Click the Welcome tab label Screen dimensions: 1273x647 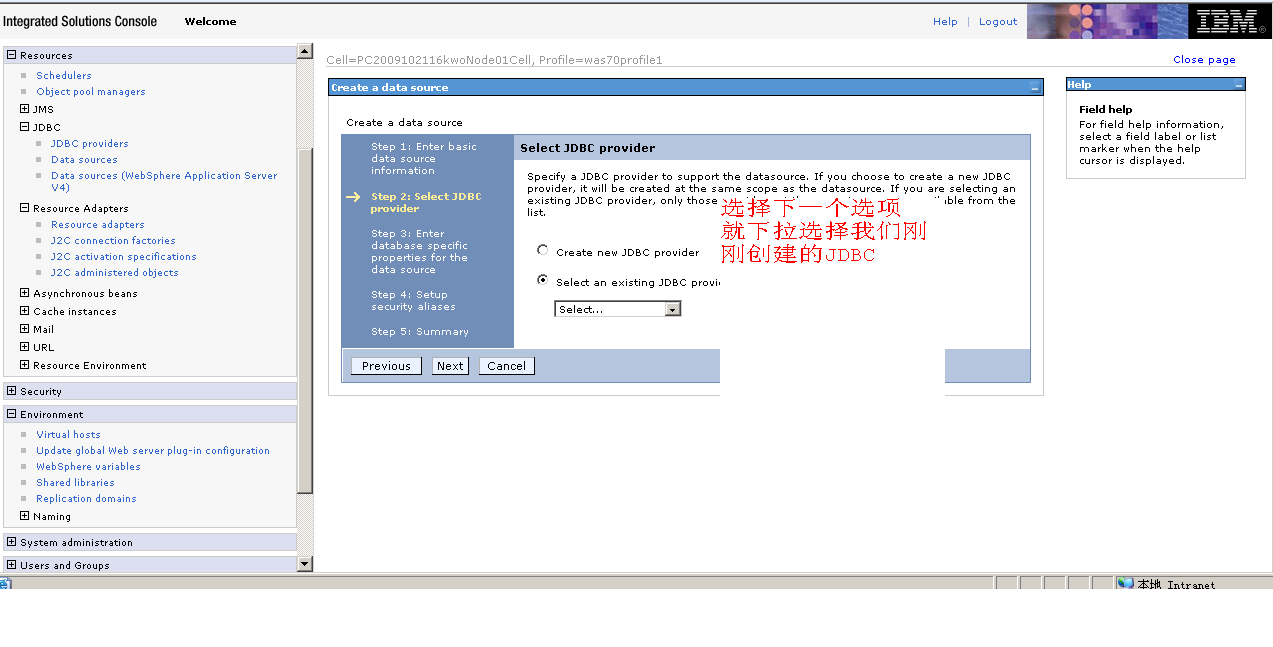coord(210,22)
